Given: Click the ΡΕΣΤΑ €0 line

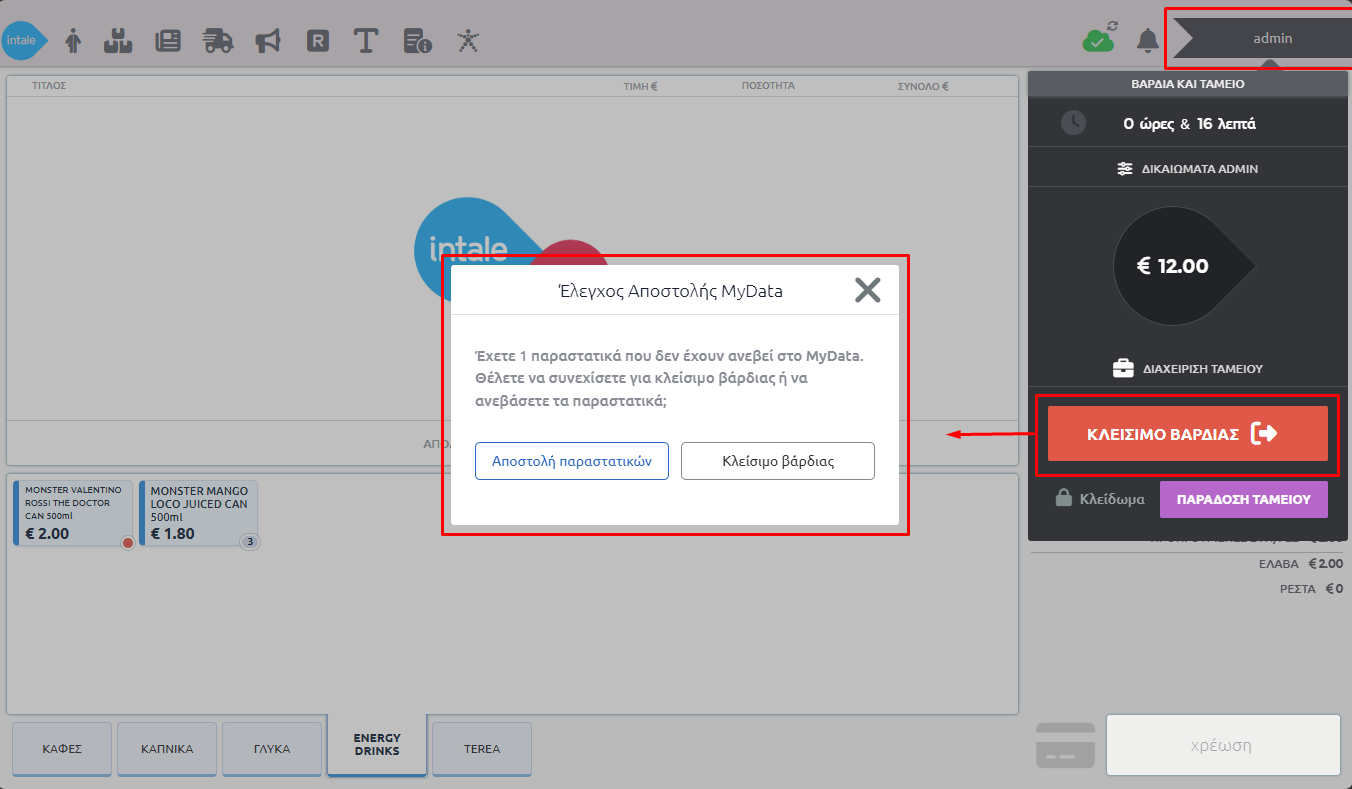Looking at the screenshot, I should tap(1312, 589).
